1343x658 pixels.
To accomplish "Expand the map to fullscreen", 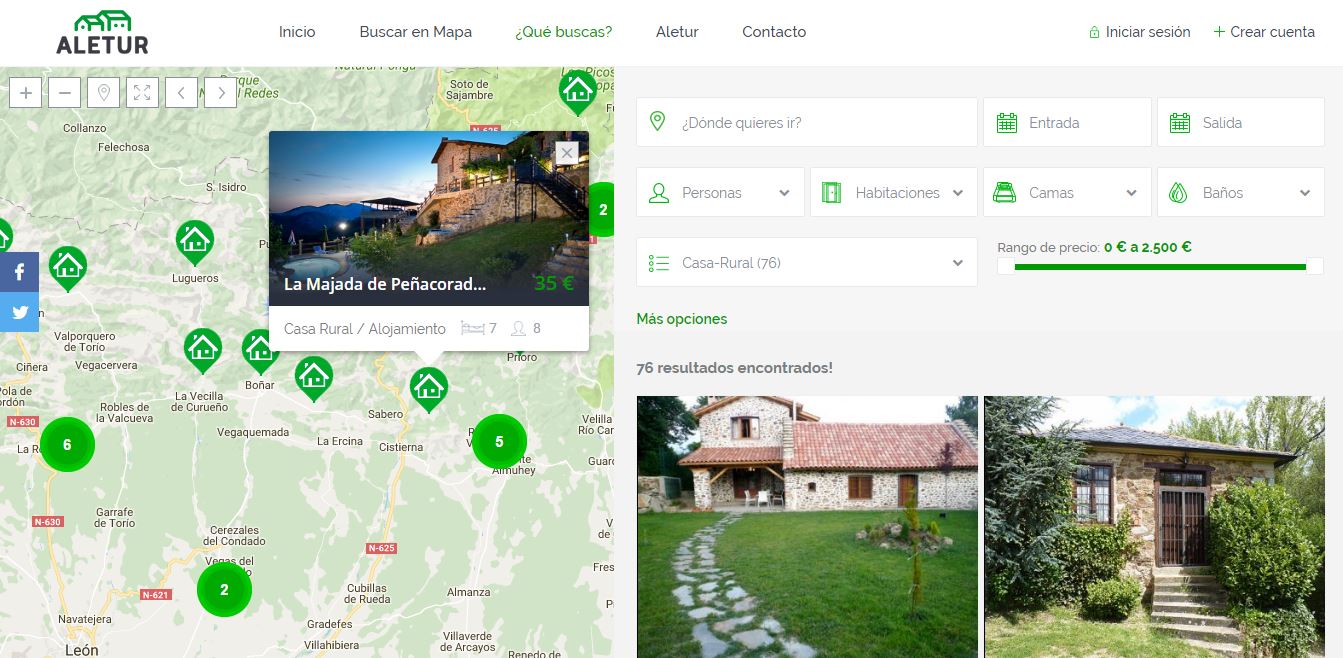I will pyautogui.click(x=142, y=93).
